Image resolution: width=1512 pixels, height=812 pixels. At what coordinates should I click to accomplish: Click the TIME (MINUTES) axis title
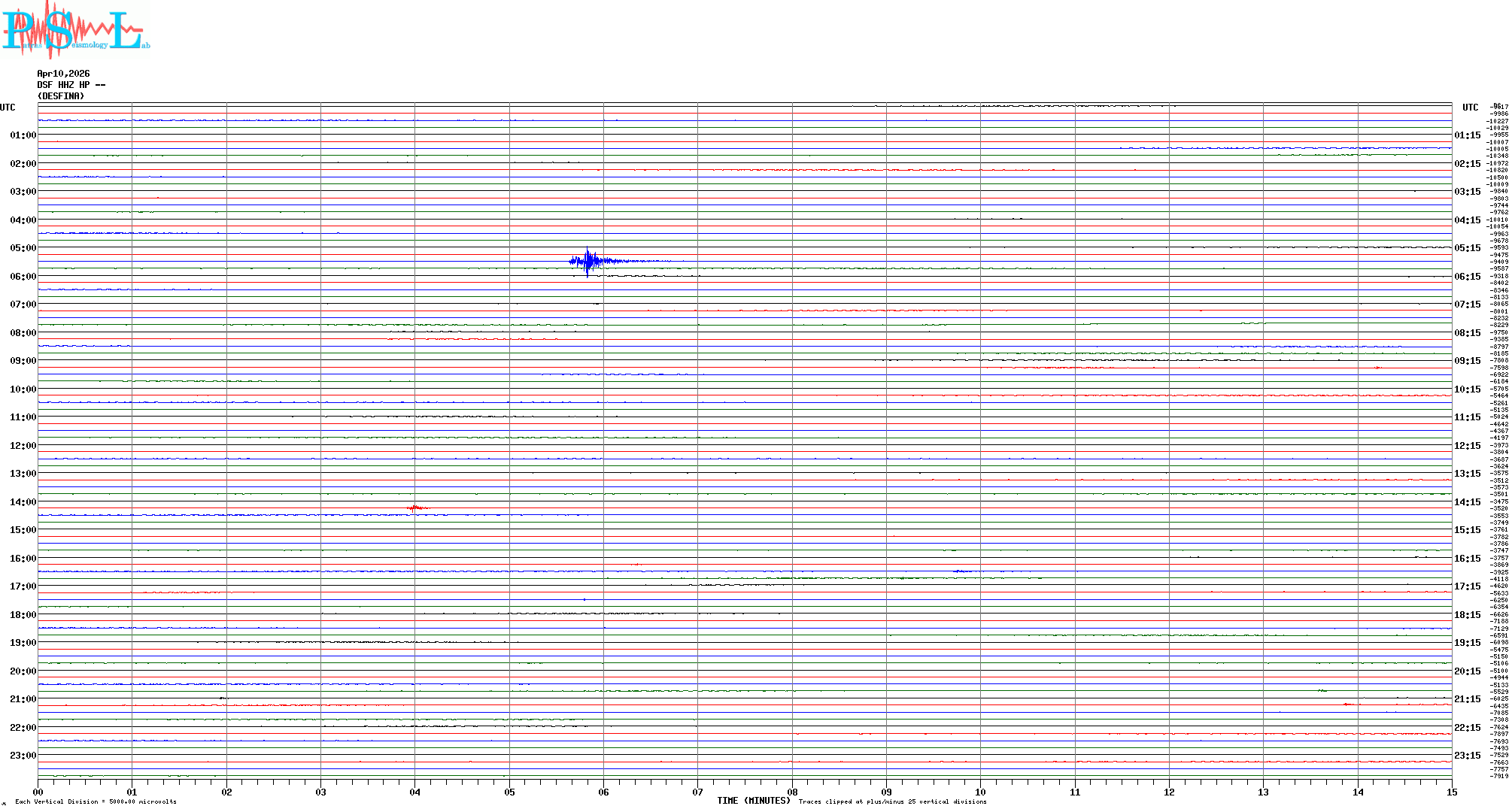coord(753,801)
